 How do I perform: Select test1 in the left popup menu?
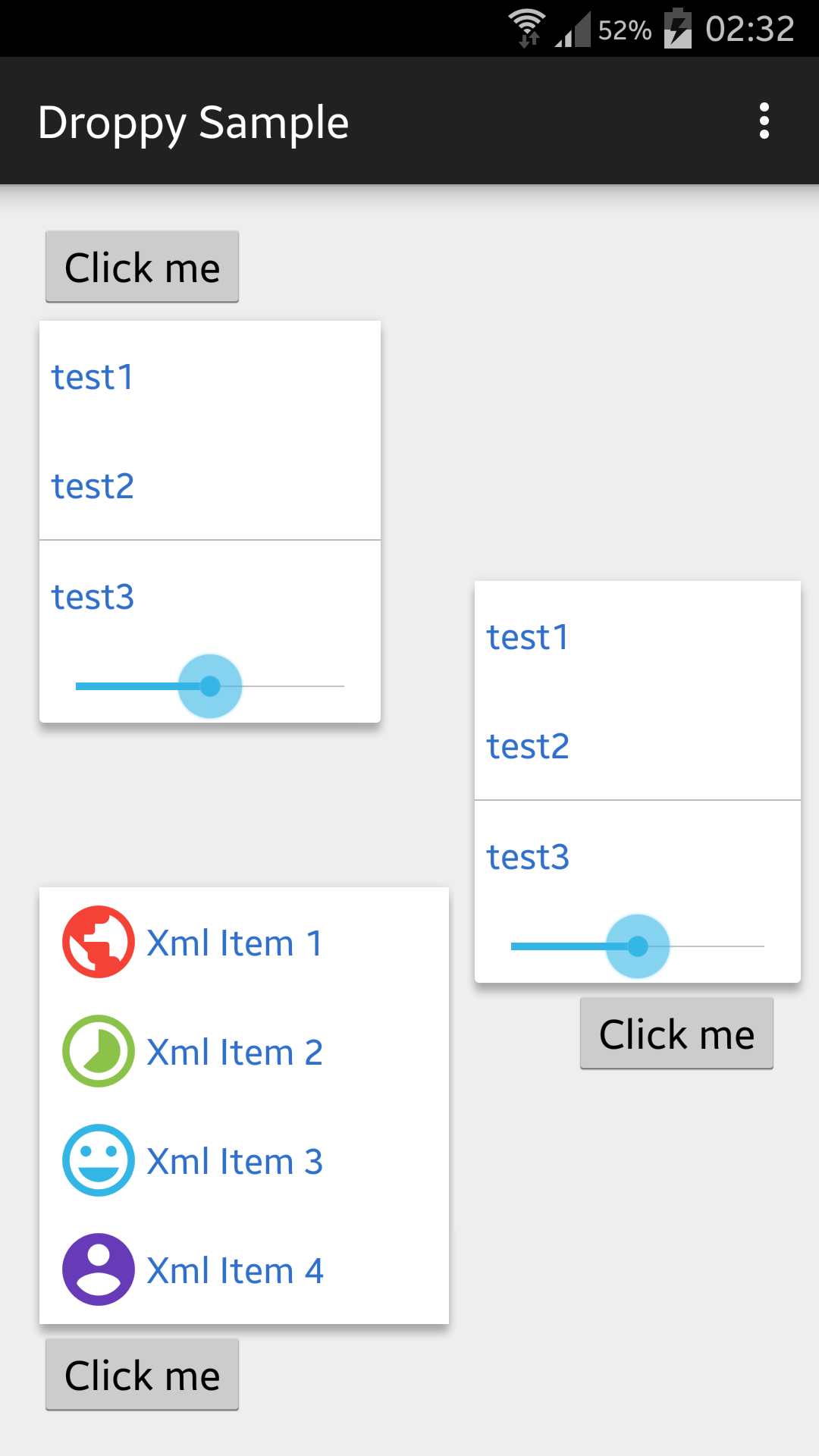coord(93,377)
